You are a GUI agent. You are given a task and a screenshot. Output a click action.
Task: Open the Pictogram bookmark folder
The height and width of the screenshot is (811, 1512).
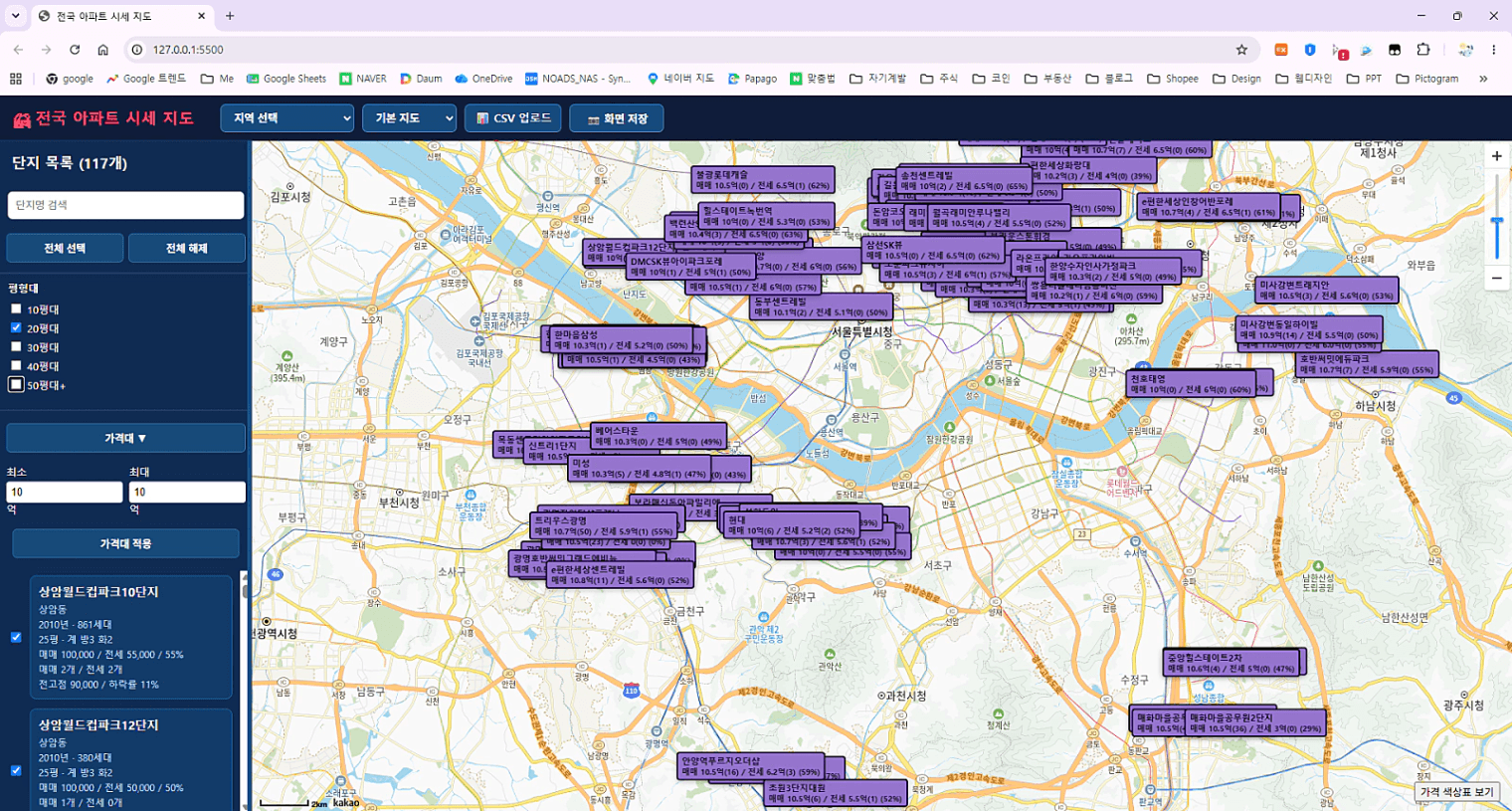click(x=1427, y=79)
